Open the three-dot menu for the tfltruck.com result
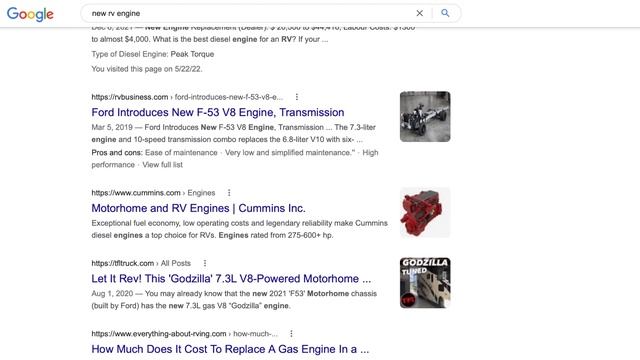 point(205,263)
